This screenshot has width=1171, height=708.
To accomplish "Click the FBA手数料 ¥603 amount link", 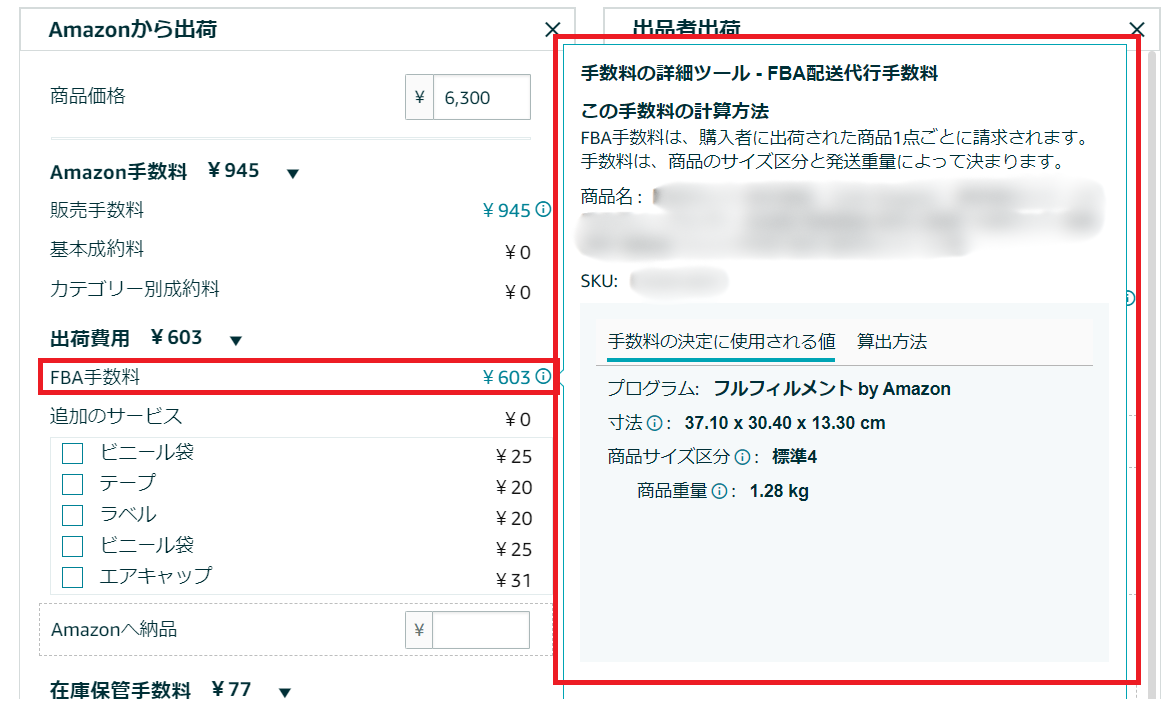I will click(x=506, y=377).
